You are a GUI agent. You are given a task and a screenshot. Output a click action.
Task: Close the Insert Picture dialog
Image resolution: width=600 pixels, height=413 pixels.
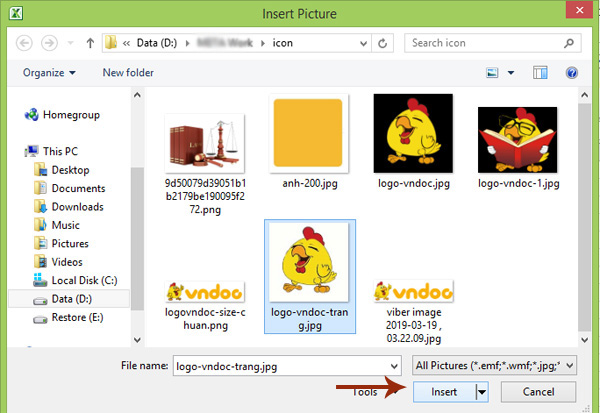(579, 10)
